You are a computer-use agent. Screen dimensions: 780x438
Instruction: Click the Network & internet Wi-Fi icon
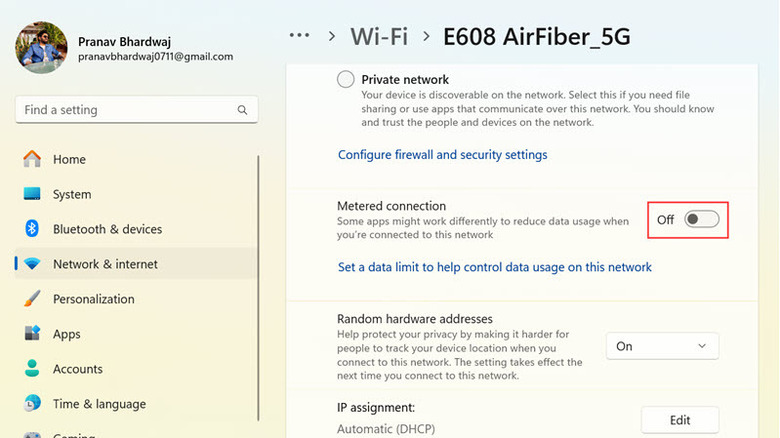coord(32,264)
